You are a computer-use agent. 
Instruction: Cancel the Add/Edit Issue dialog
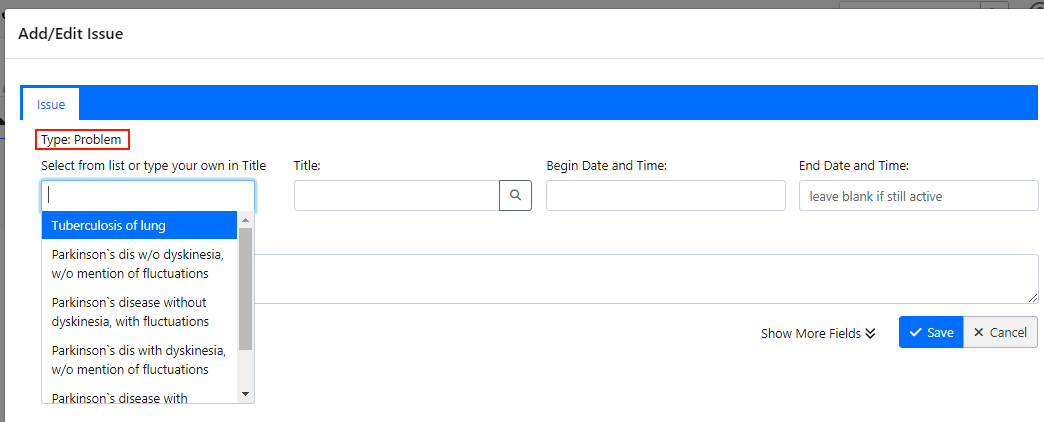(x=1000, y=332)
